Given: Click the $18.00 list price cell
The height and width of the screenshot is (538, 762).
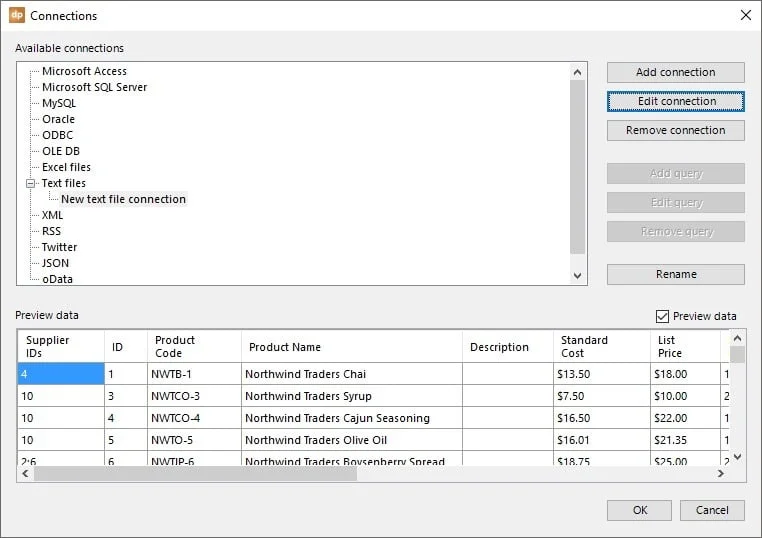Looking at the screenshot, I should pyautogui.click(x=685, y=374).
